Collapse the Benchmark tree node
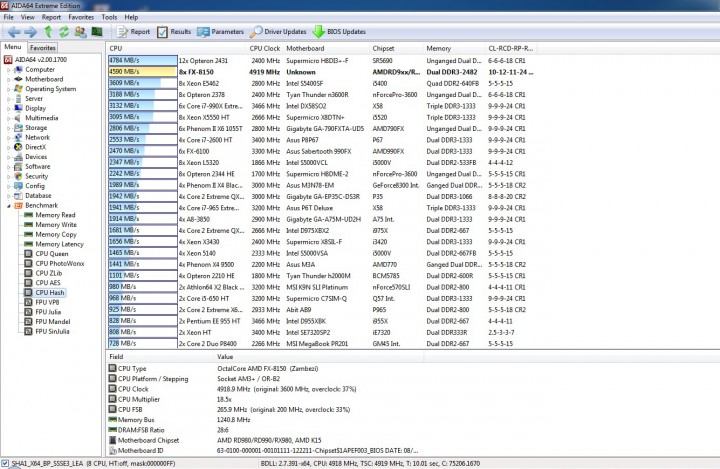The width and height of the screenshot is (720, 469). coord(8,206)
